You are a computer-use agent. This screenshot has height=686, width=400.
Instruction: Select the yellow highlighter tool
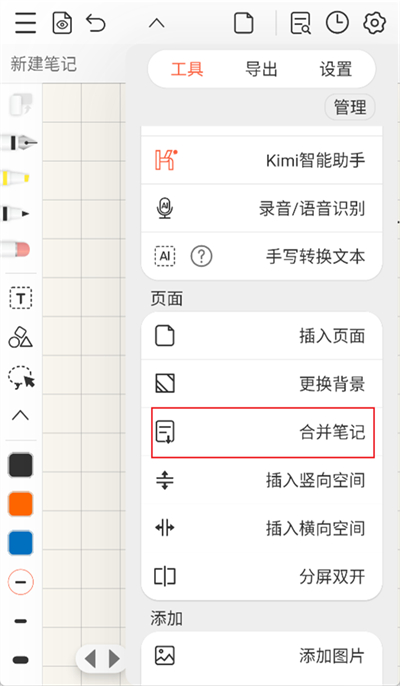coord(16,178)
